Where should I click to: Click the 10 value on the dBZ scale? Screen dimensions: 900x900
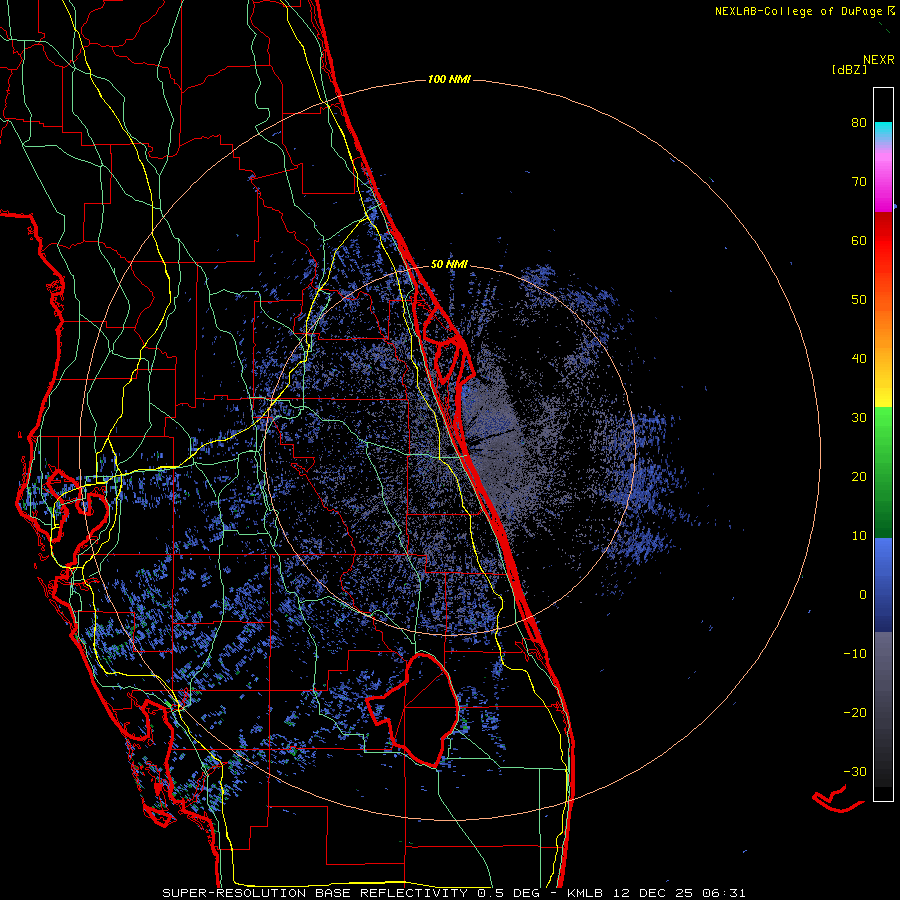(859, 536)
